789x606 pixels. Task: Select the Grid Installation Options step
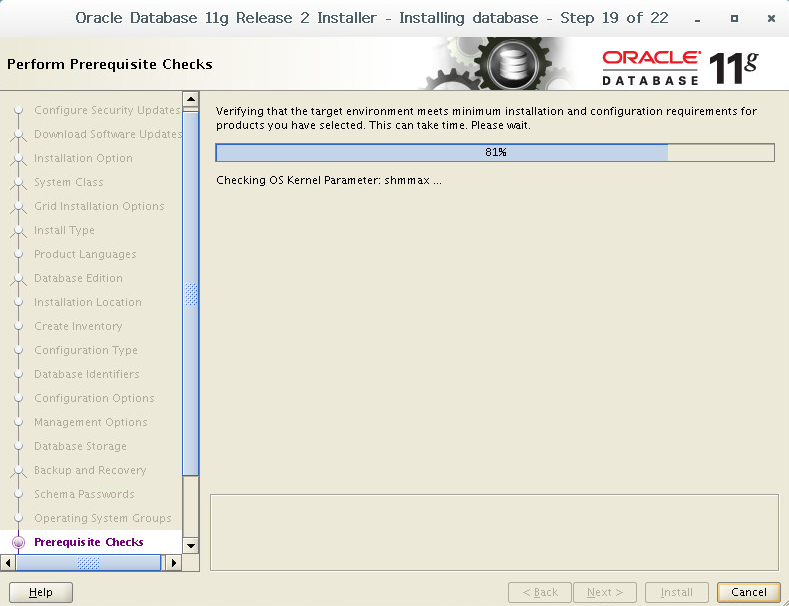click(x=99, y=206)
